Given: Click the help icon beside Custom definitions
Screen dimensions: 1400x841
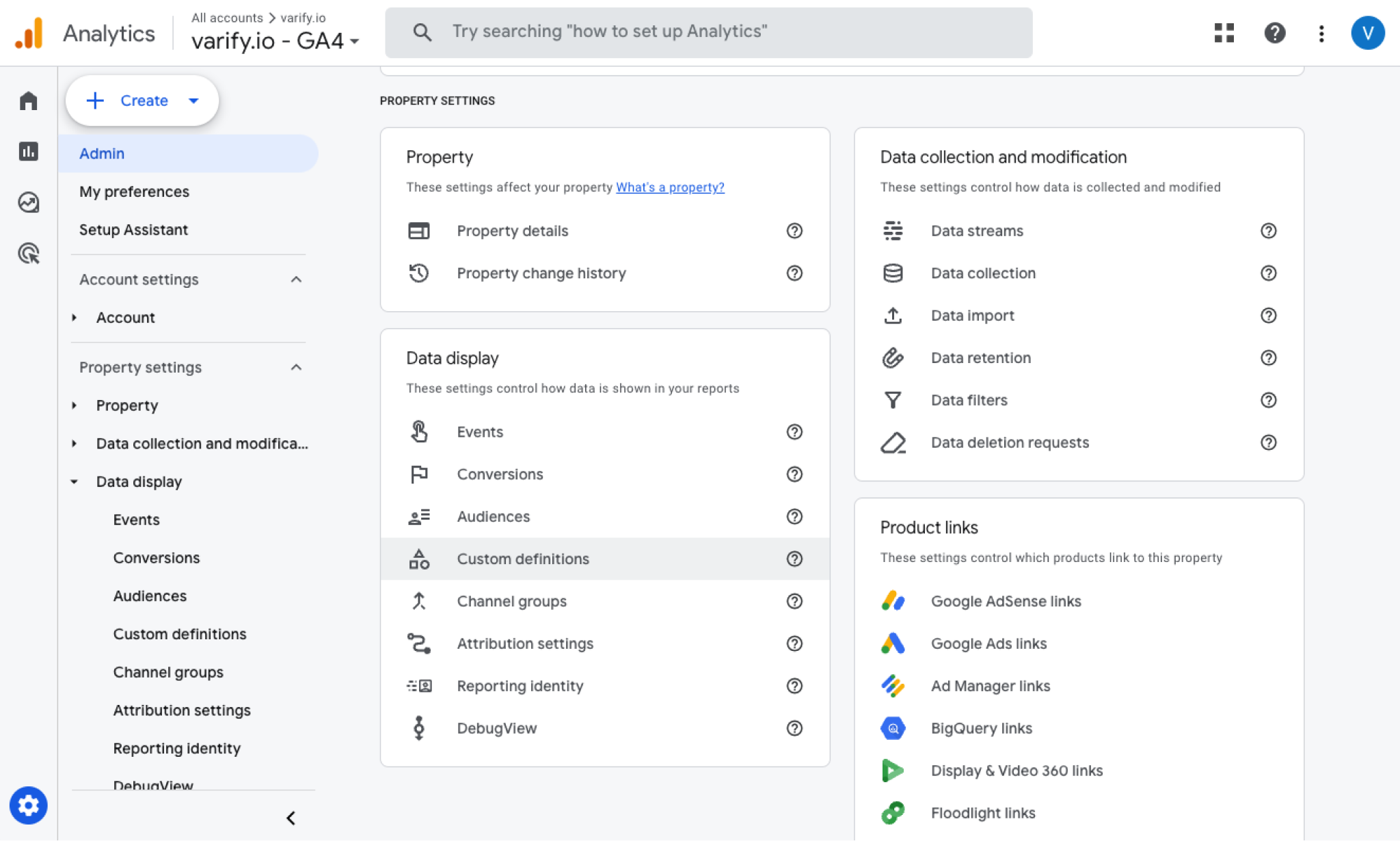Looking at the screenshot, I should pyautogui.click(x=794, y=559).
